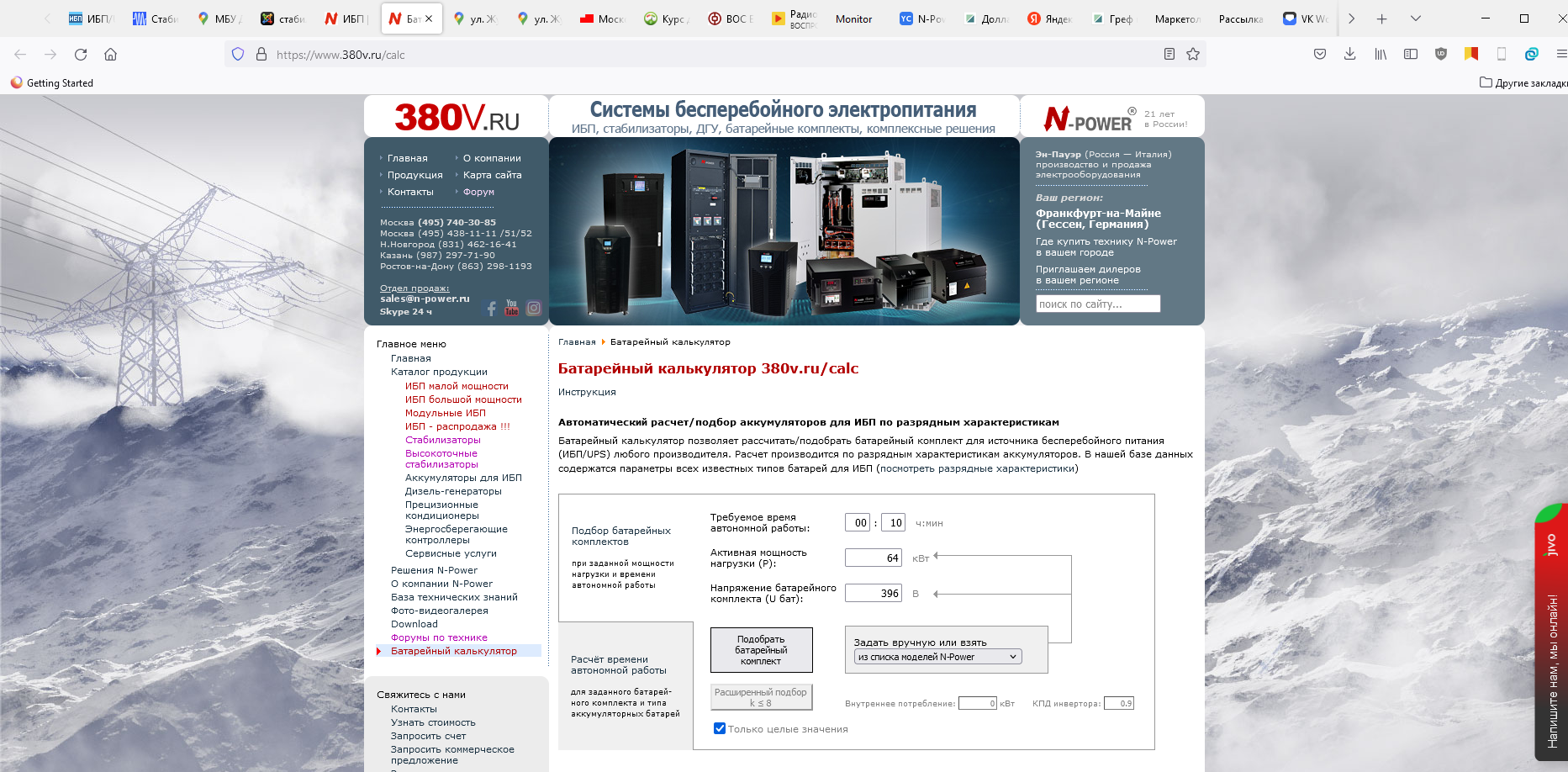Close the active Бат browser tab
The width and height of the screenshot is (1568, 772).
[x=429, y=19]
